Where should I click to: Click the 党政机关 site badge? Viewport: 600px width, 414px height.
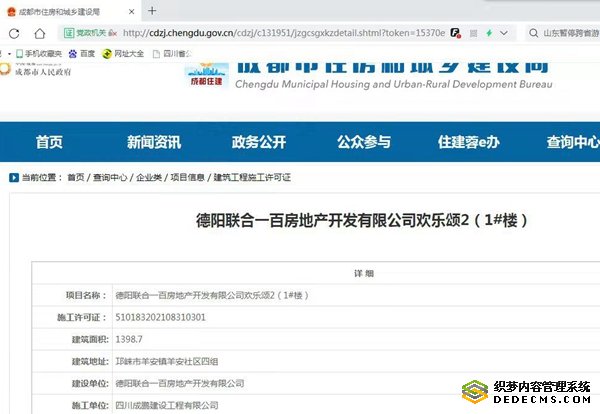89,33
